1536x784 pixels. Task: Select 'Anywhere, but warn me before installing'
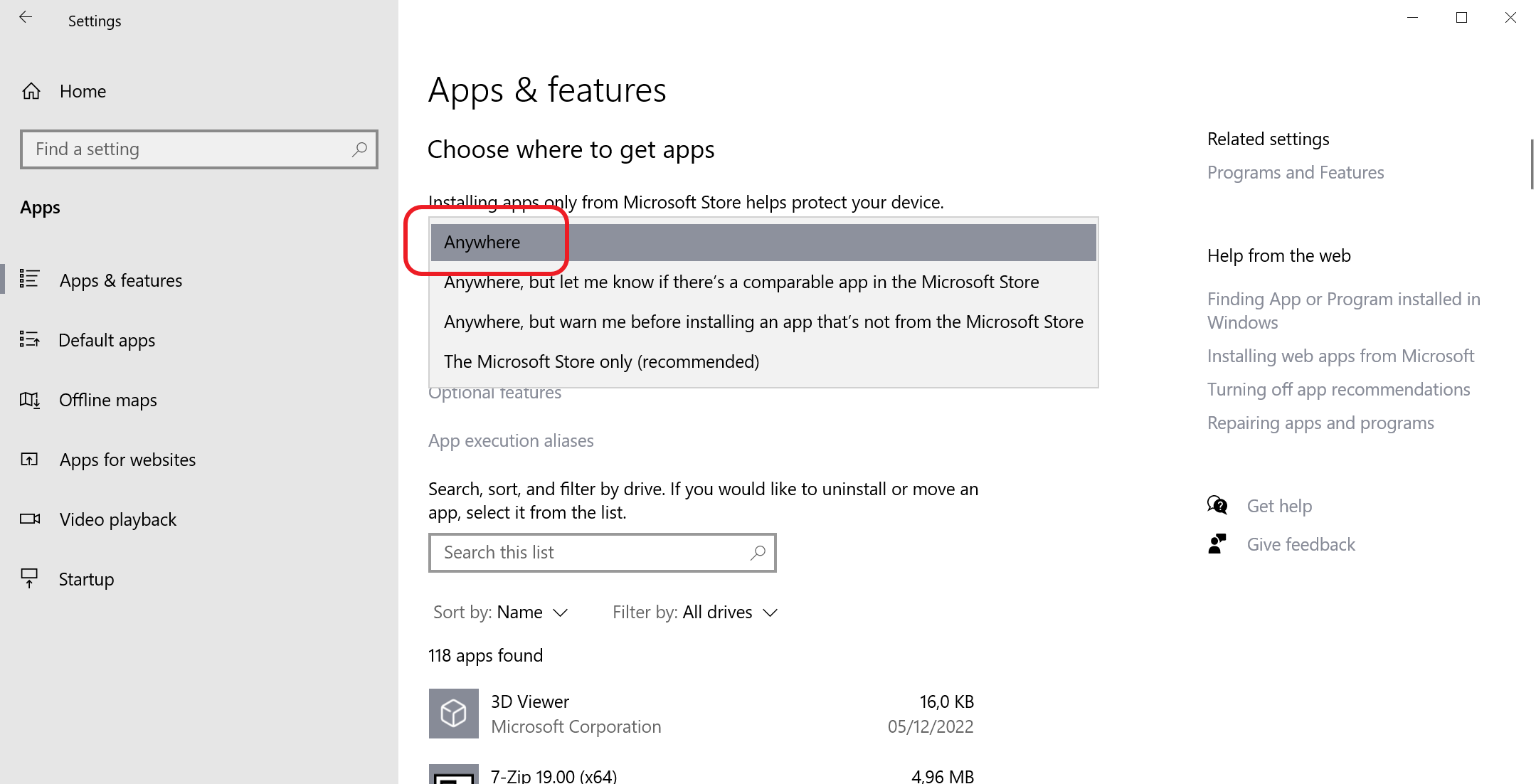coord(763,321)
